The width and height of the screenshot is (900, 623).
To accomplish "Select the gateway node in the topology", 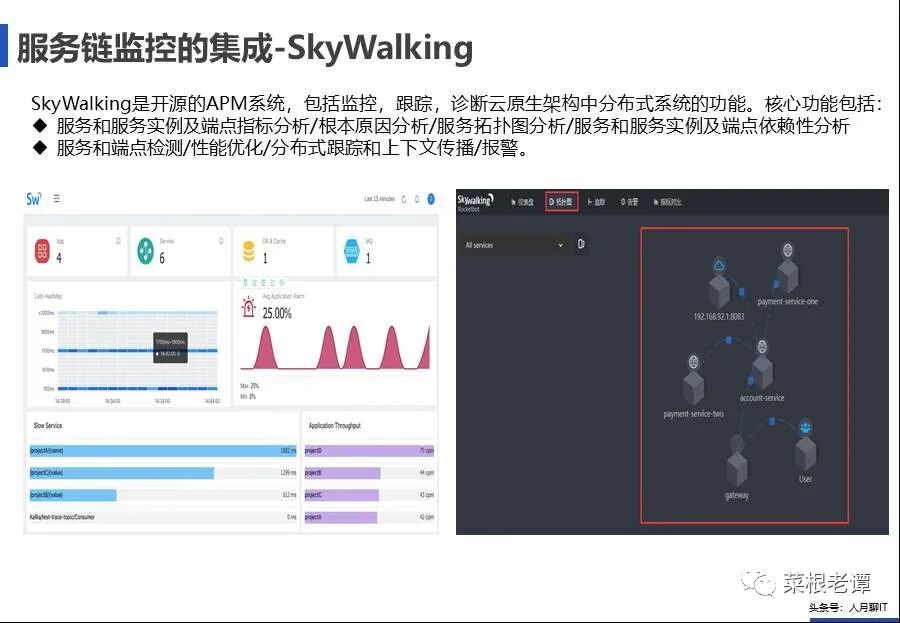I will pos(737,469).
